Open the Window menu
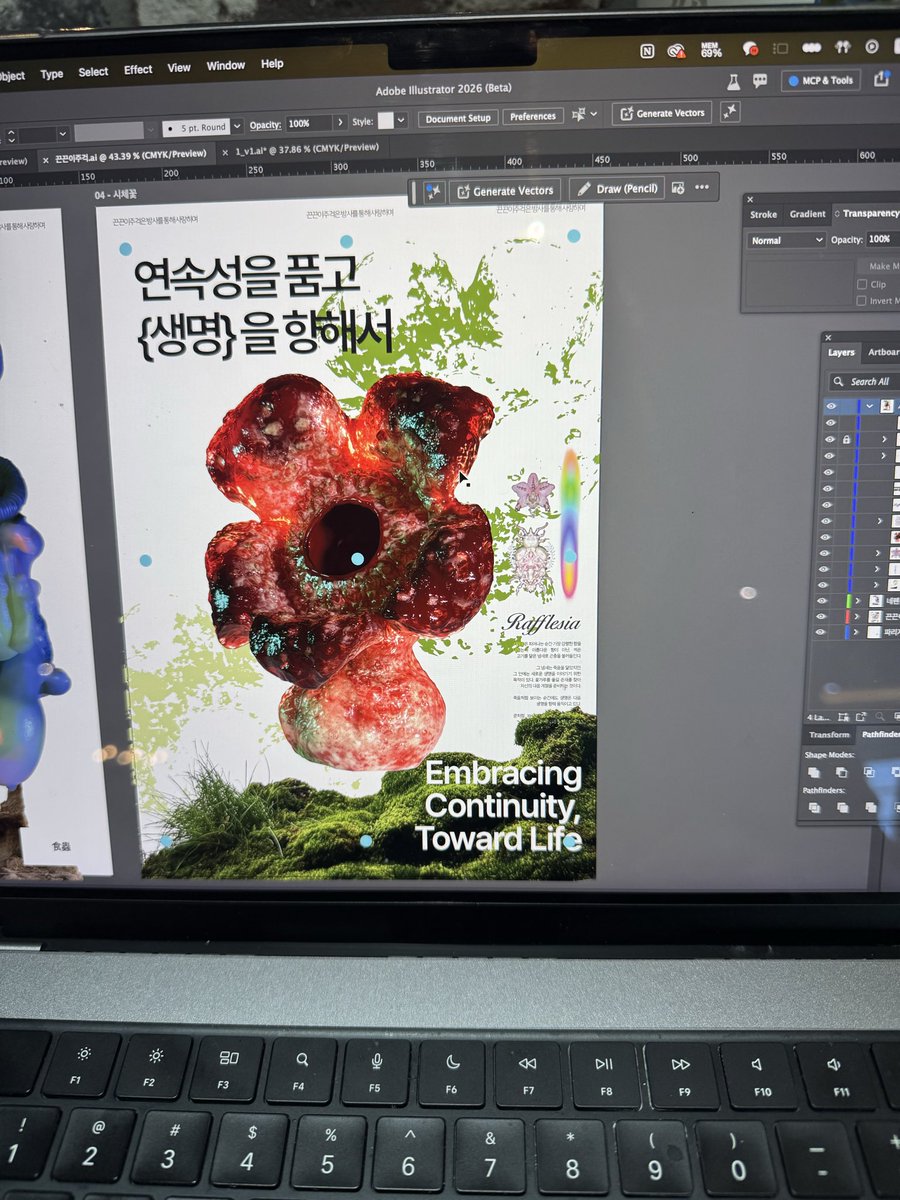900x1200 pixels. point(226,66)
